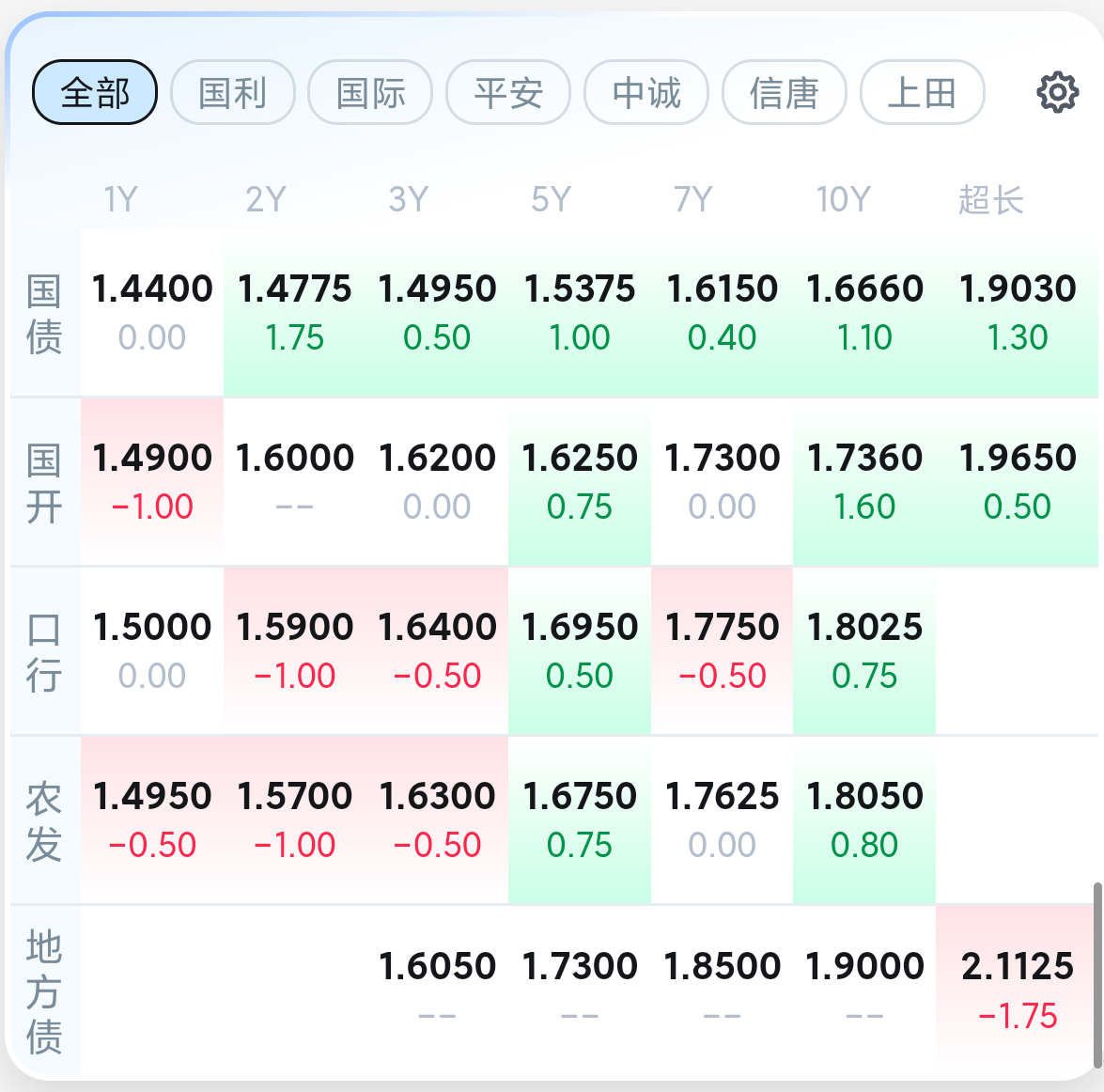Click the 超长 column header
The image size is (1104, 1092).
click(990, 199)
